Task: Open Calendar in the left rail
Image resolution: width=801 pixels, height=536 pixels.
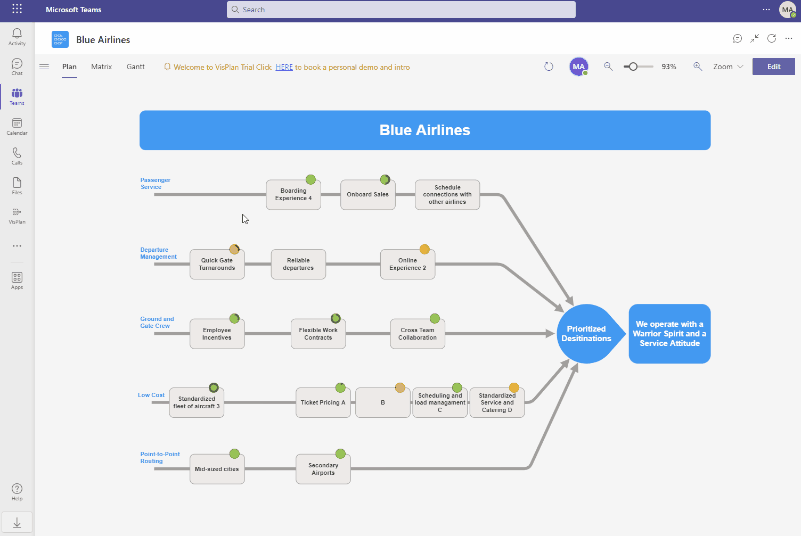Action: (17, 126)
